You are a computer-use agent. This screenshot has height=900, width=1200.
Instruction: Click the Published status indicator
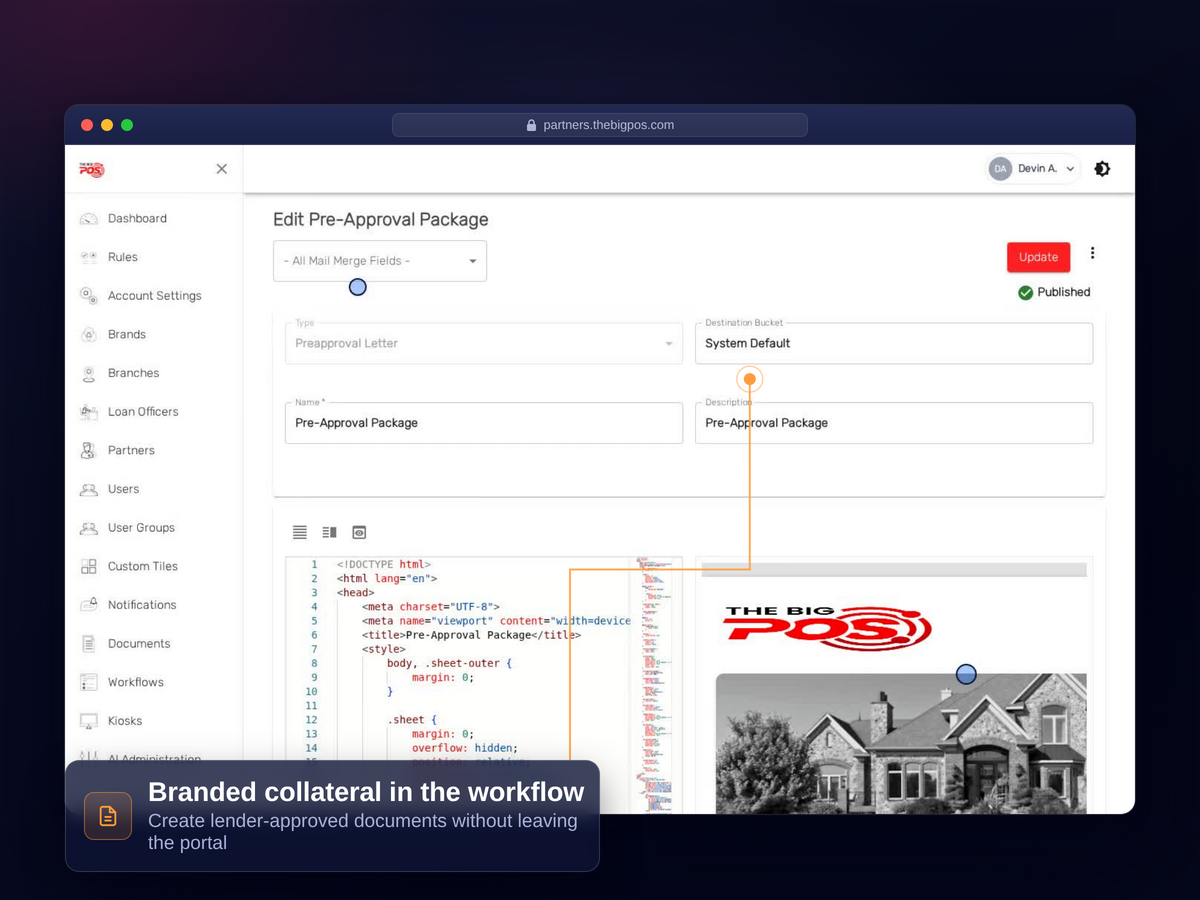point(1054,292)
